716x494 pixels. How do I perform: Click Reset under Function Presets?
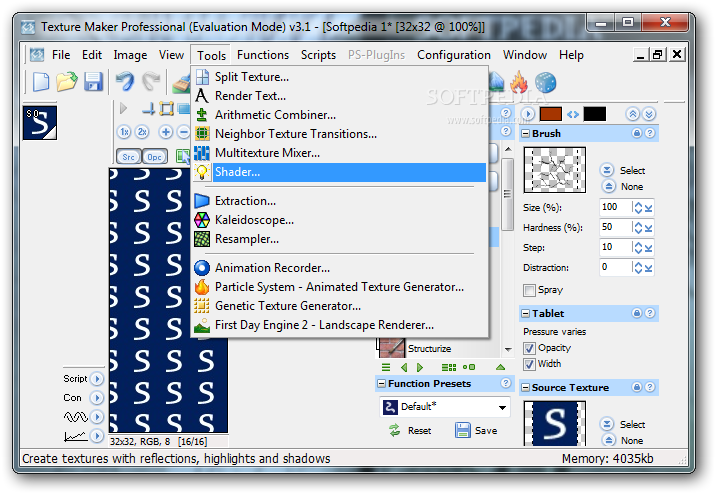(410, 431)
